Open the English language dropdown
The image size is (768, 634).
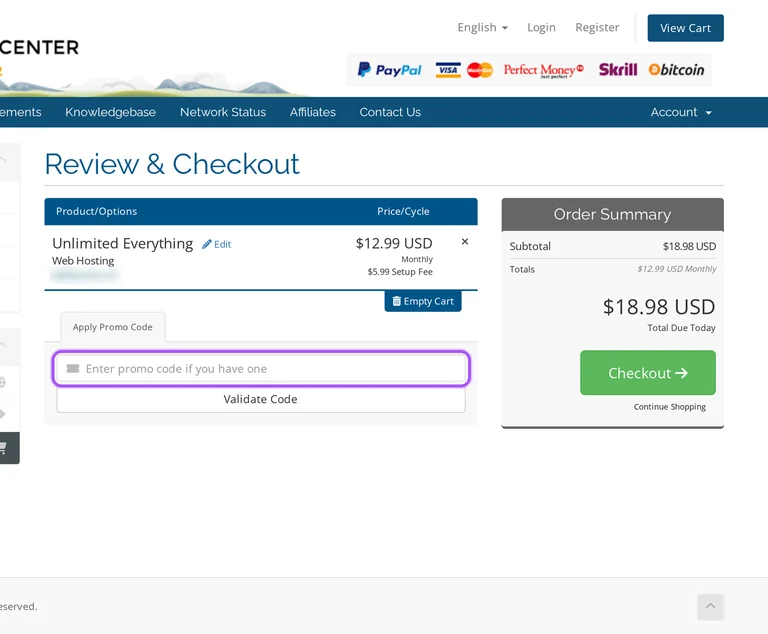click(482, 27)
